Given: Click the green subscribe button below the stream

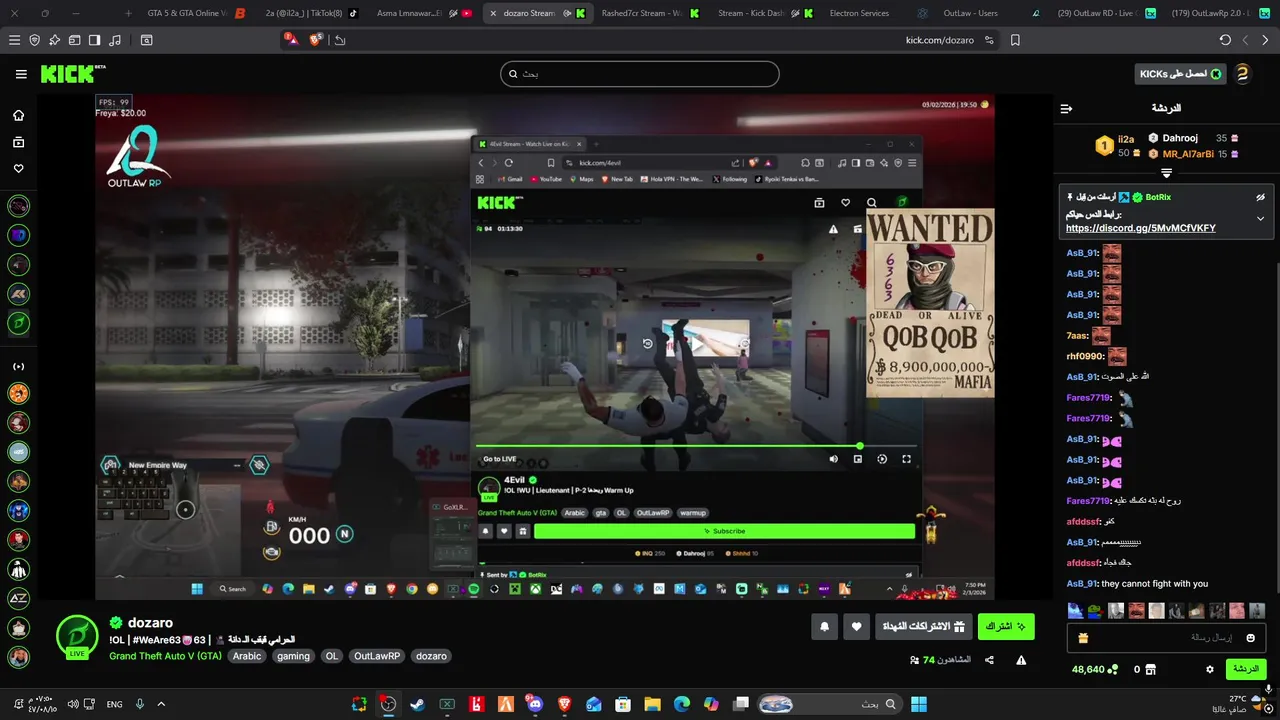Looking at the screenshot, I should pos(1006,627).
